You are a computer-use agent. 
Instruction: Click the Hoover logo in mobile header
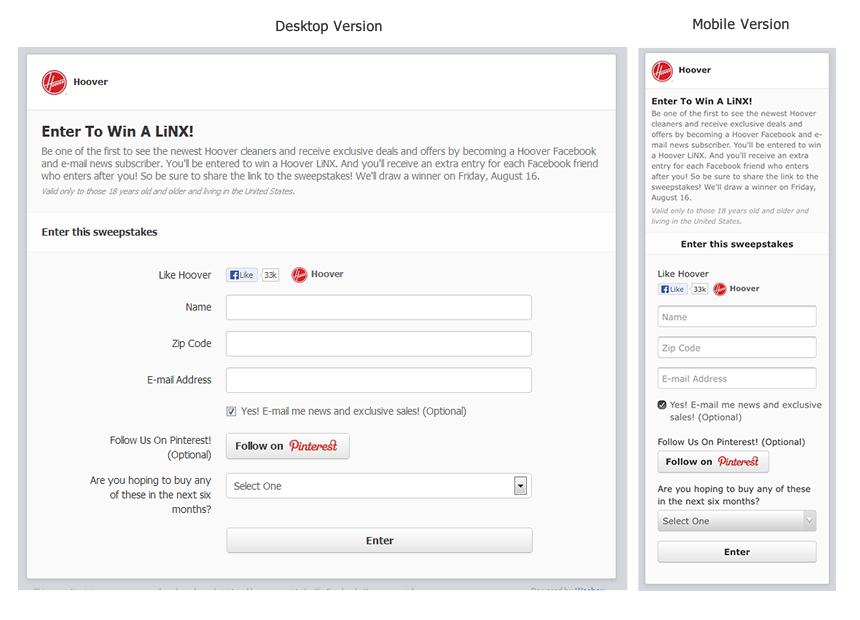662,71
